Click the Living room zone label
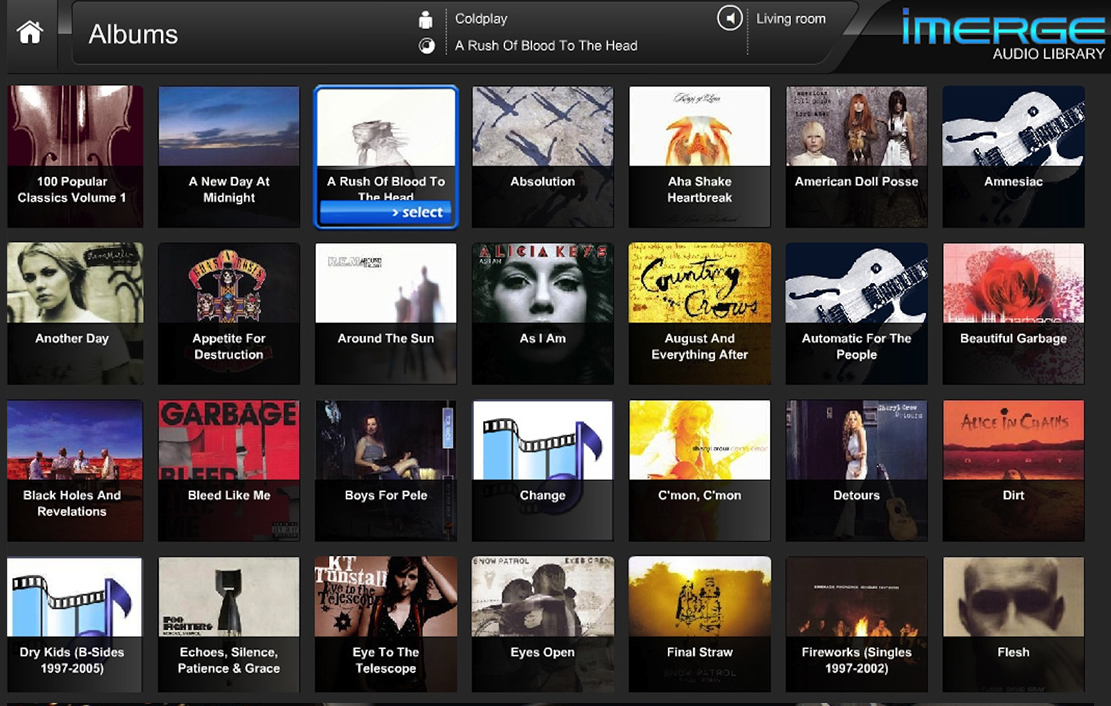This screenshot has width=1111, height=706. [x=790, y=19]
